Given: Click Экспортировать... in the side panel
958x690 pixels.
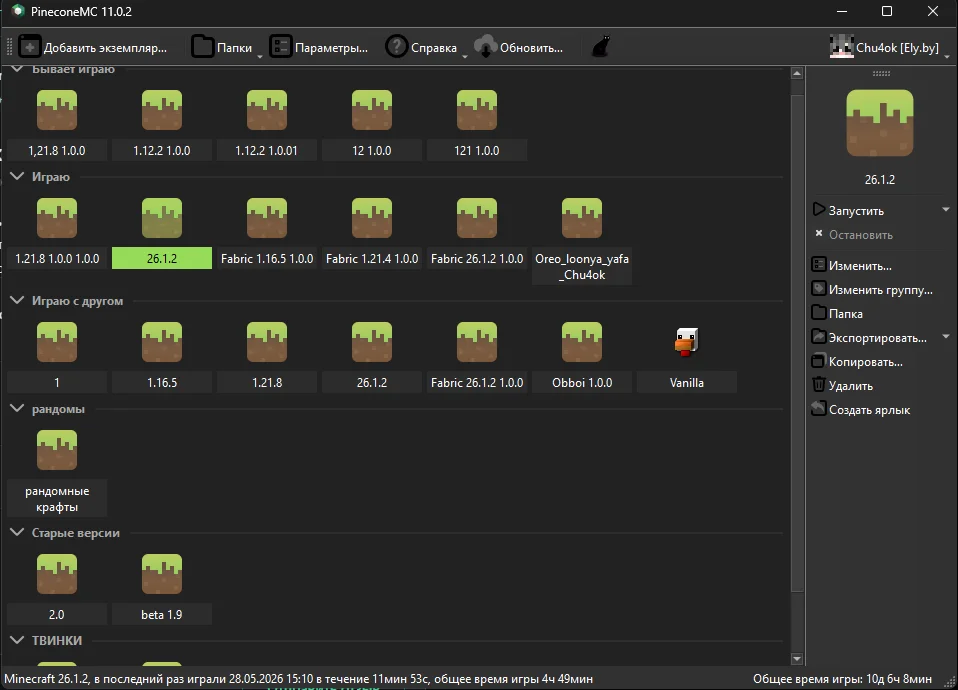Looking at the screenshot, I should click(869, 338).
